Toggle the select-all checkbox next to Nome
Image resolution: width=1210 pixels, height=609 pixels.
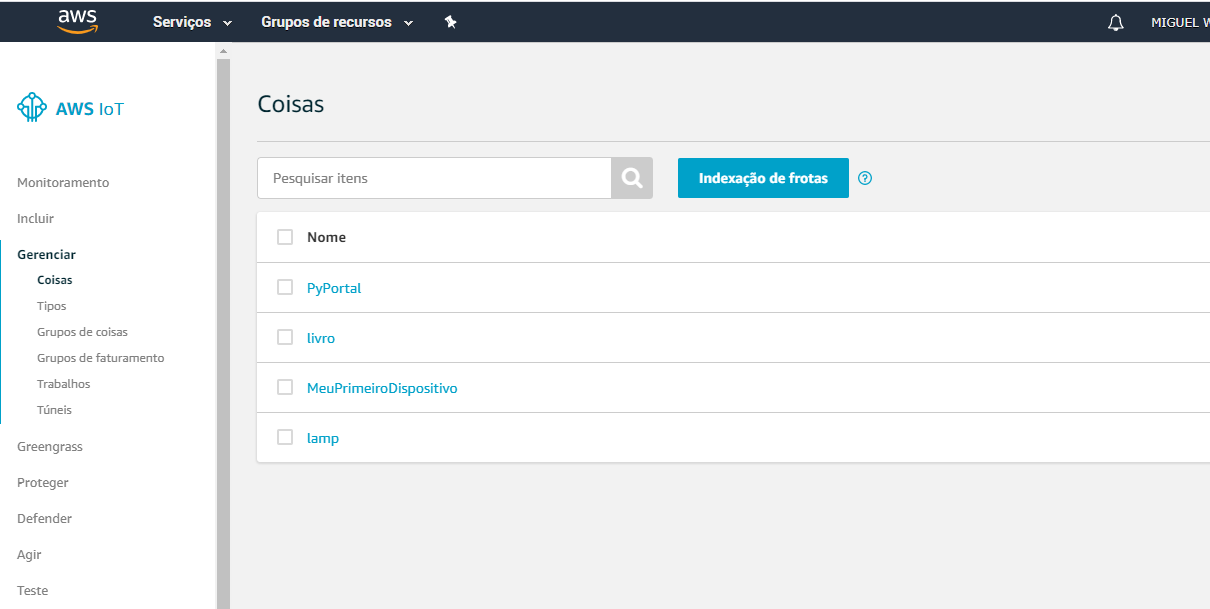285,237
